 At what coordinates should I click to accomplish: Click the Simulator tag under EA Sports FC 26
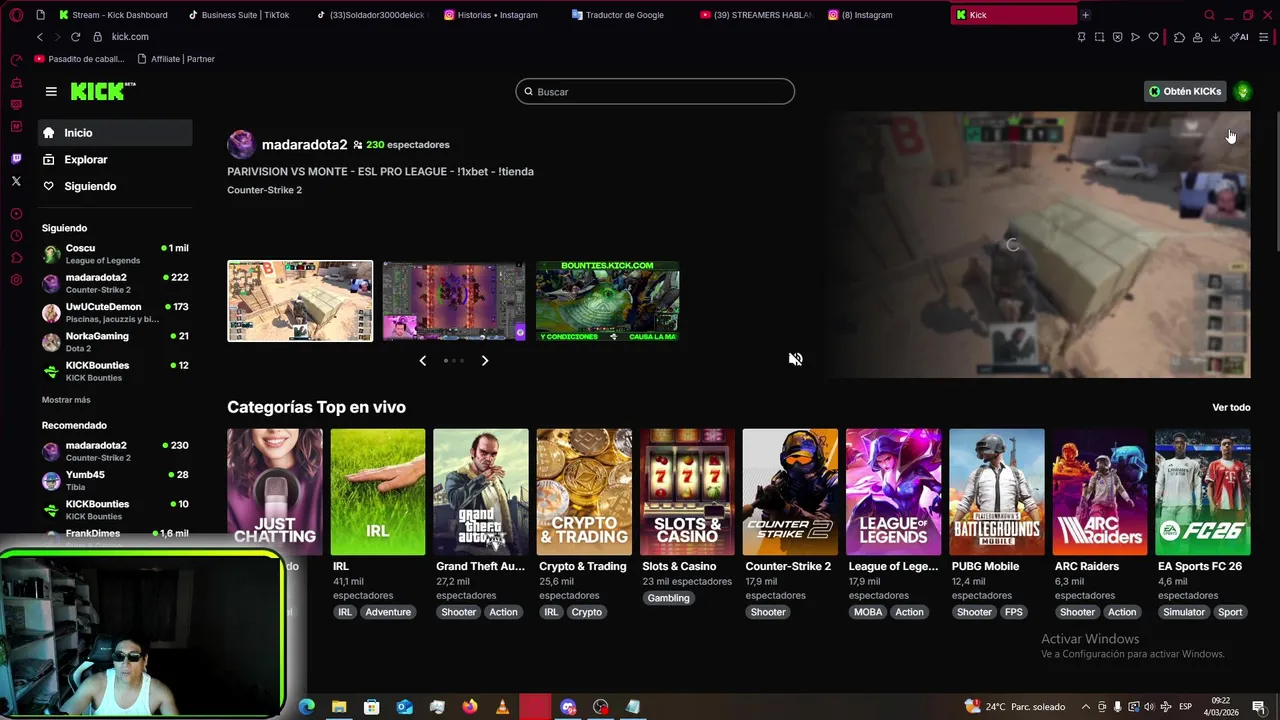(1184, 612)
